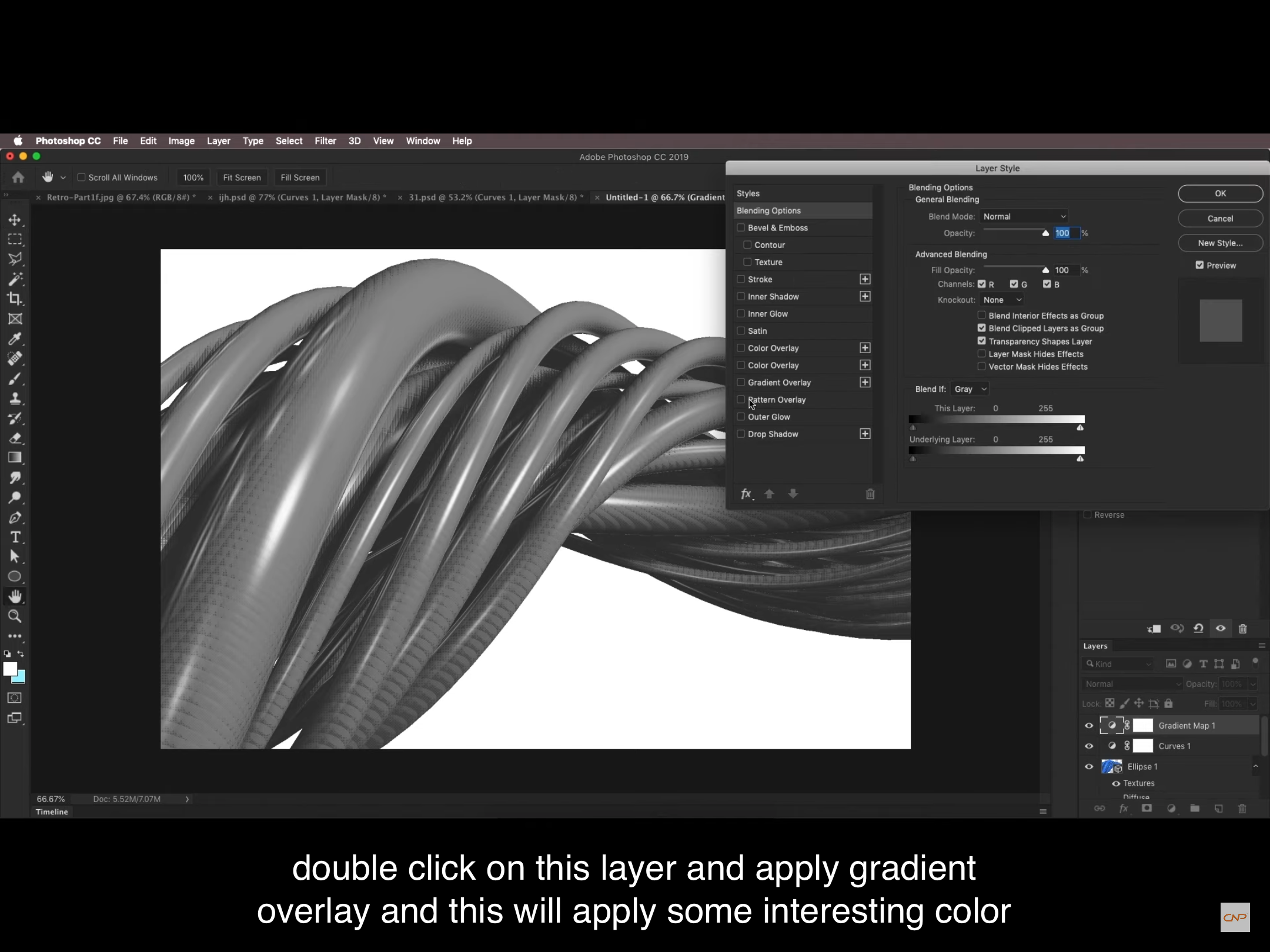This screenshot has height=952, width=1270.
Task: Click the Cancel button
Action: tap(1220, 218)
